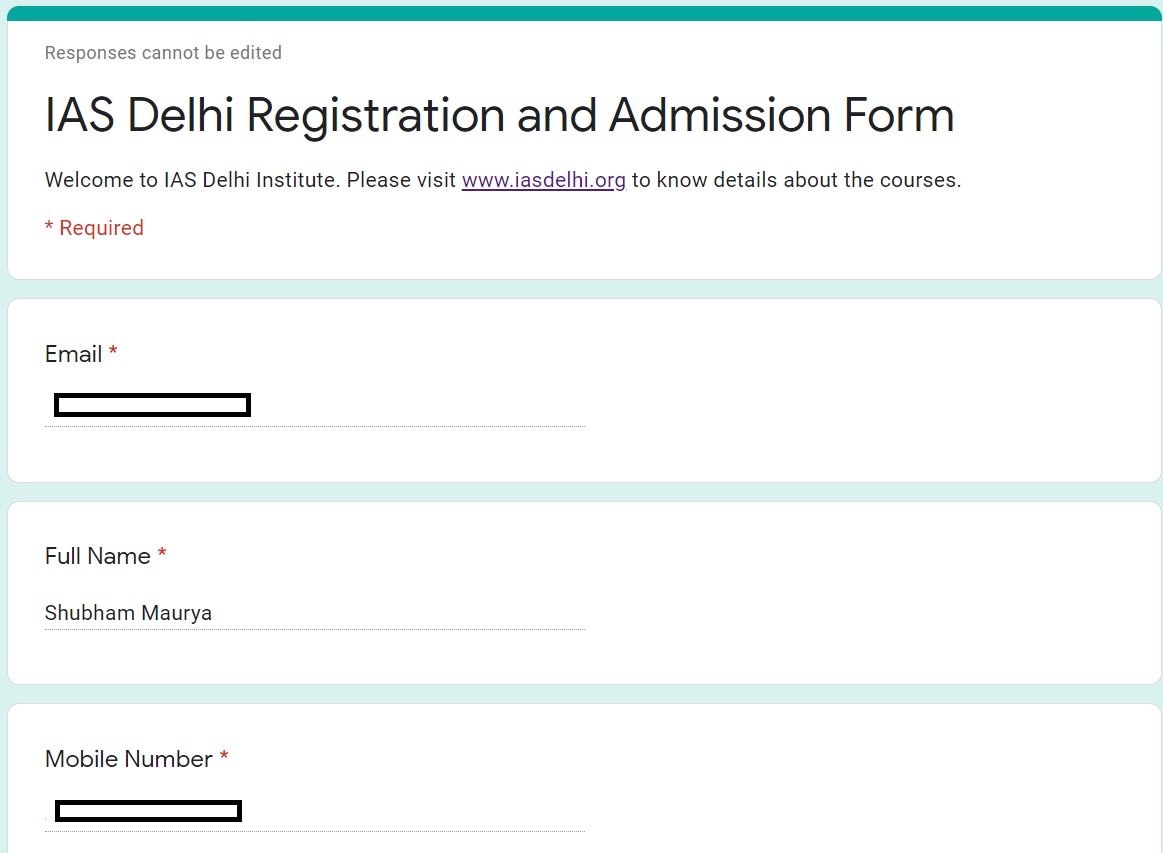Click the Mobile Number question label
The width and height of the screenshot is (1163, 853).
tap(128, 759)
